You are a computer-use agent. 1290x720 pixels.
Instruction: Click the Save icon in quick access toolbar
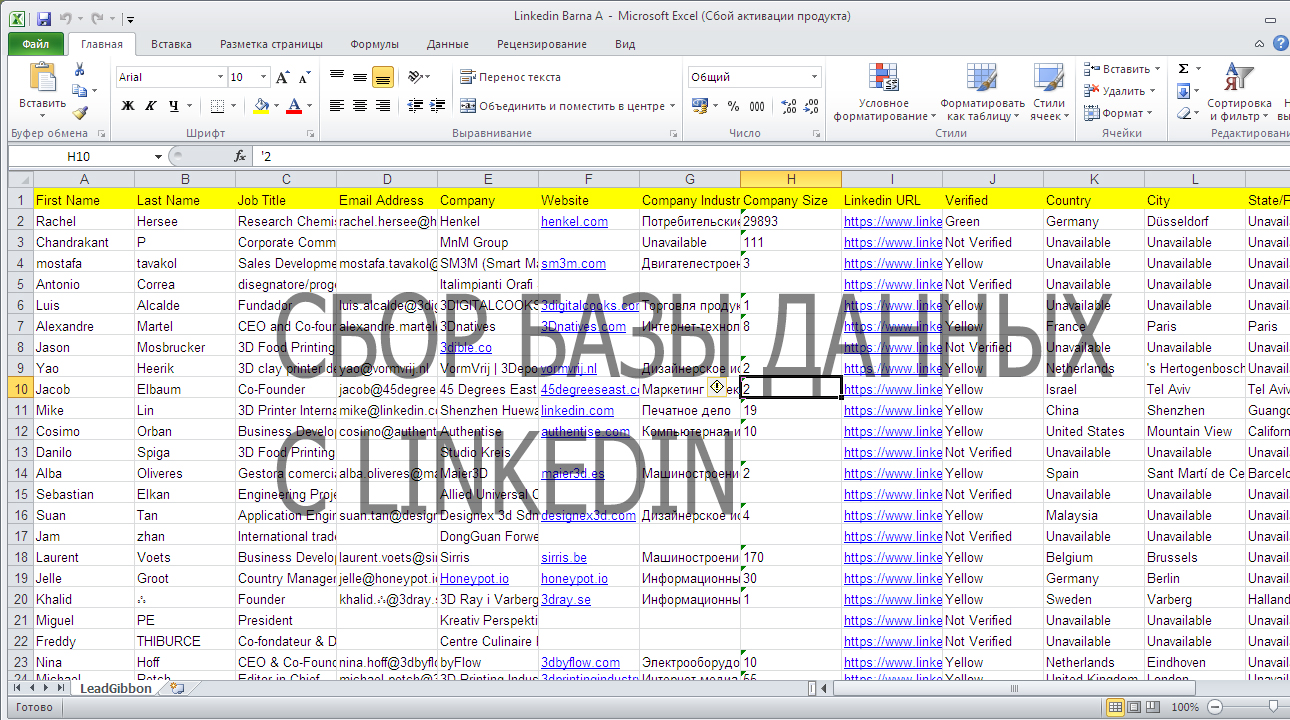tap(43, 18)
